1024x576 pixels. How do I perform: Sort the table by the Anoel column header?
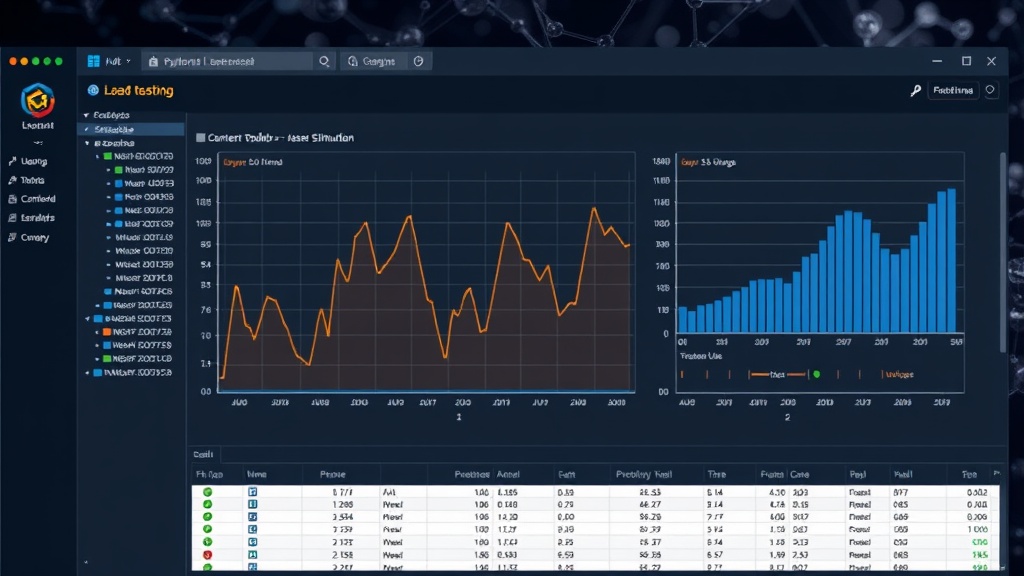coord(508,474)
